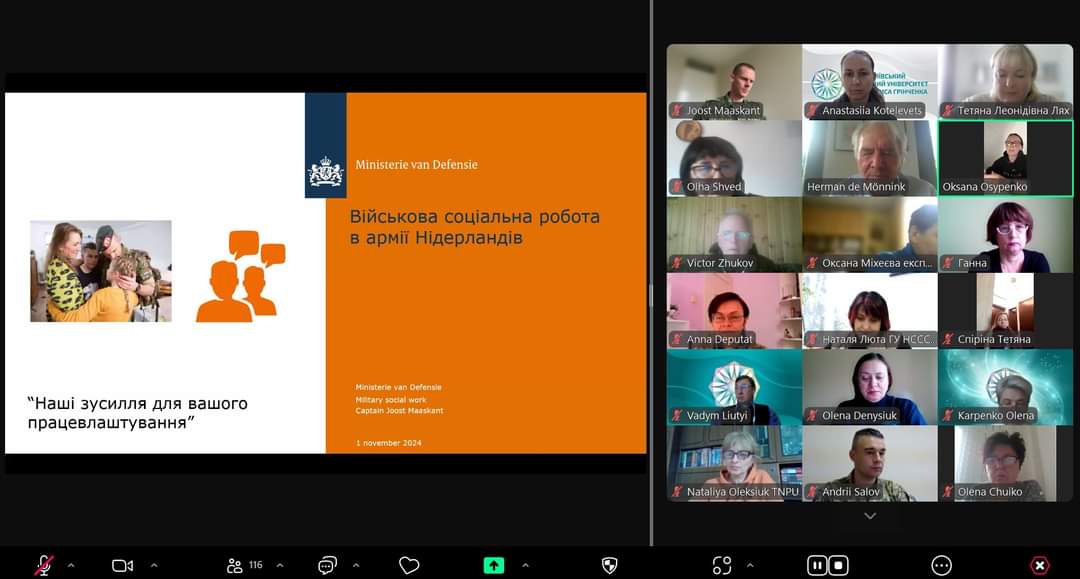Open the chat panel
The height and width of the screenshot is (579, 1080).
pyautogui.click(x=327, y=565)
